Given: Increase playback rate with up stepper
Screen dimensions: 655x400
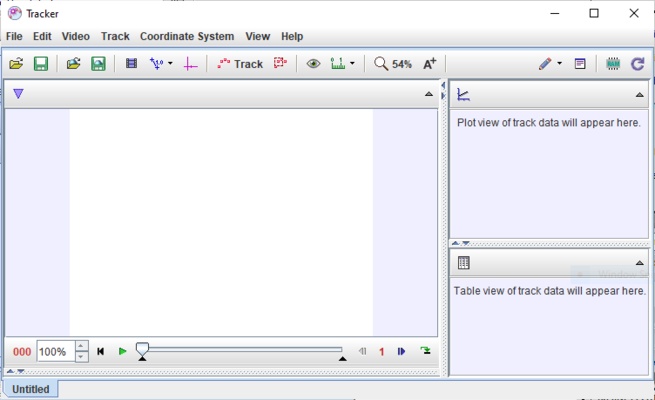Looking at the screenshot, I should pyautogui.click(x=81, y=346).
